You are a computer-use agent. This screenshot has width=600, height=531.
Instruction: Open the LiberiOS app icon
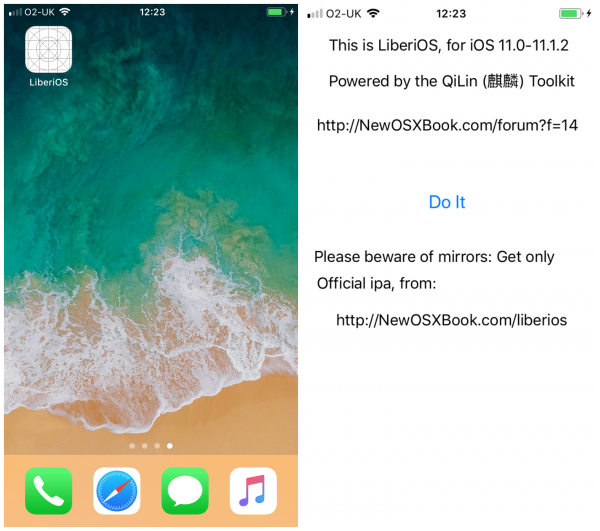48,49
